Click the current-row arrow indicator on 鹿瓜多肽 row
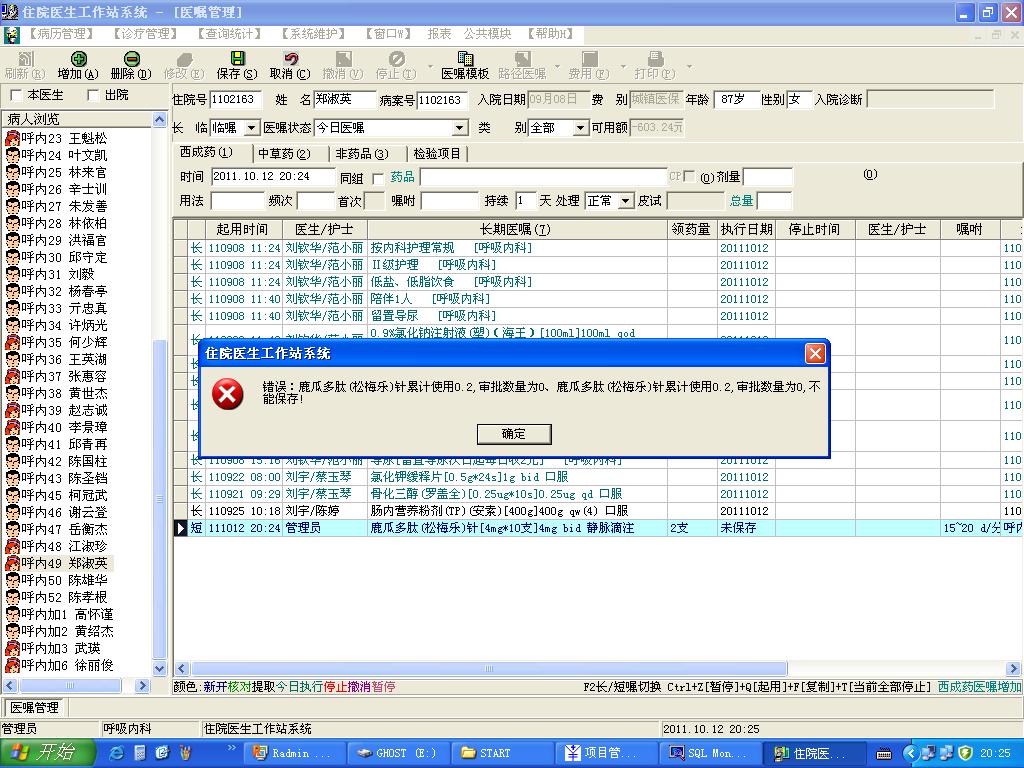1024x768 pixels. (181, 528)
